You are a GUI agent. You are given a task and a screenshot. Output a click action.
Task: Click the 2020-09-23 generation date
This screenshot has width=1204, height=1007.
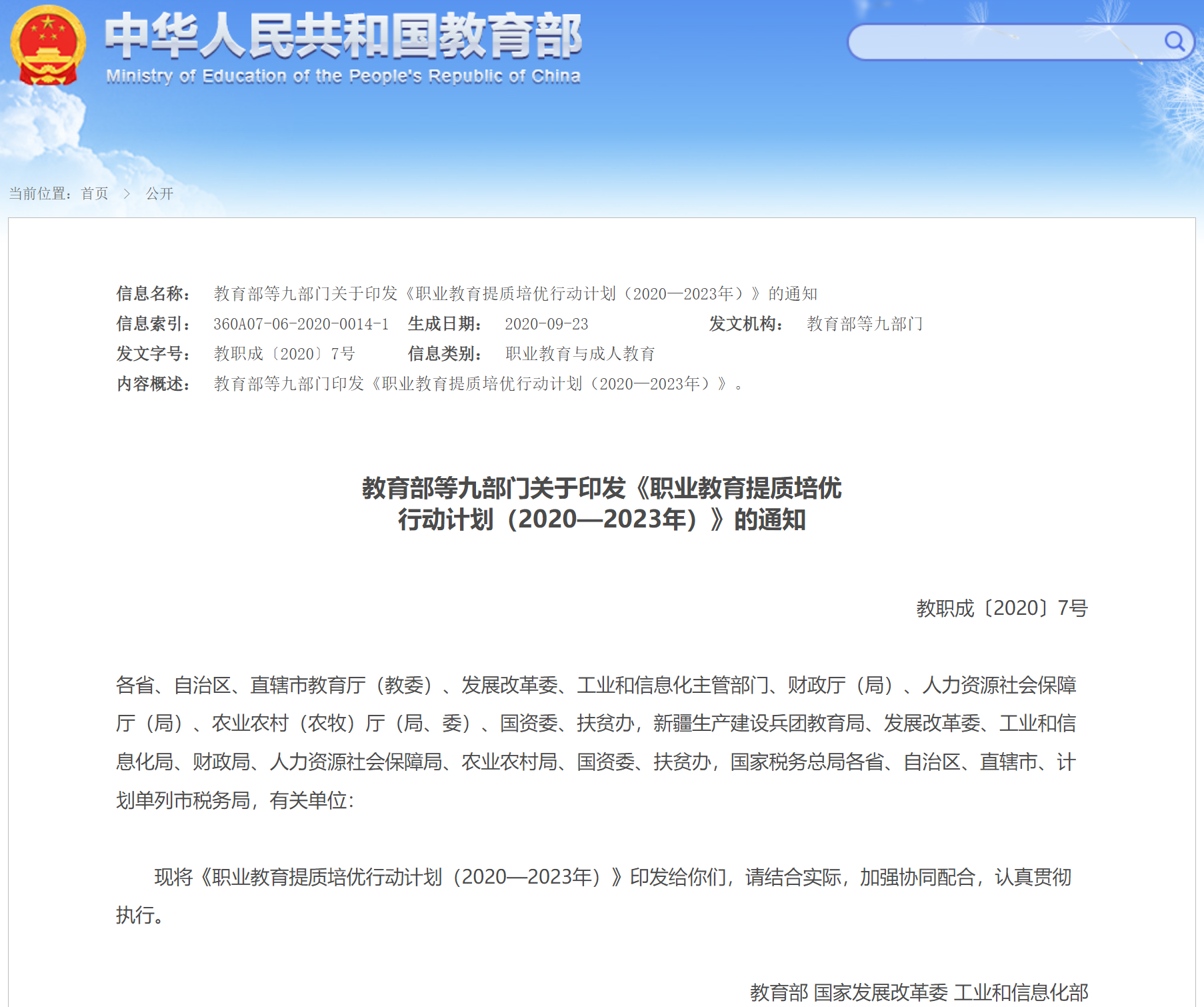546,324
